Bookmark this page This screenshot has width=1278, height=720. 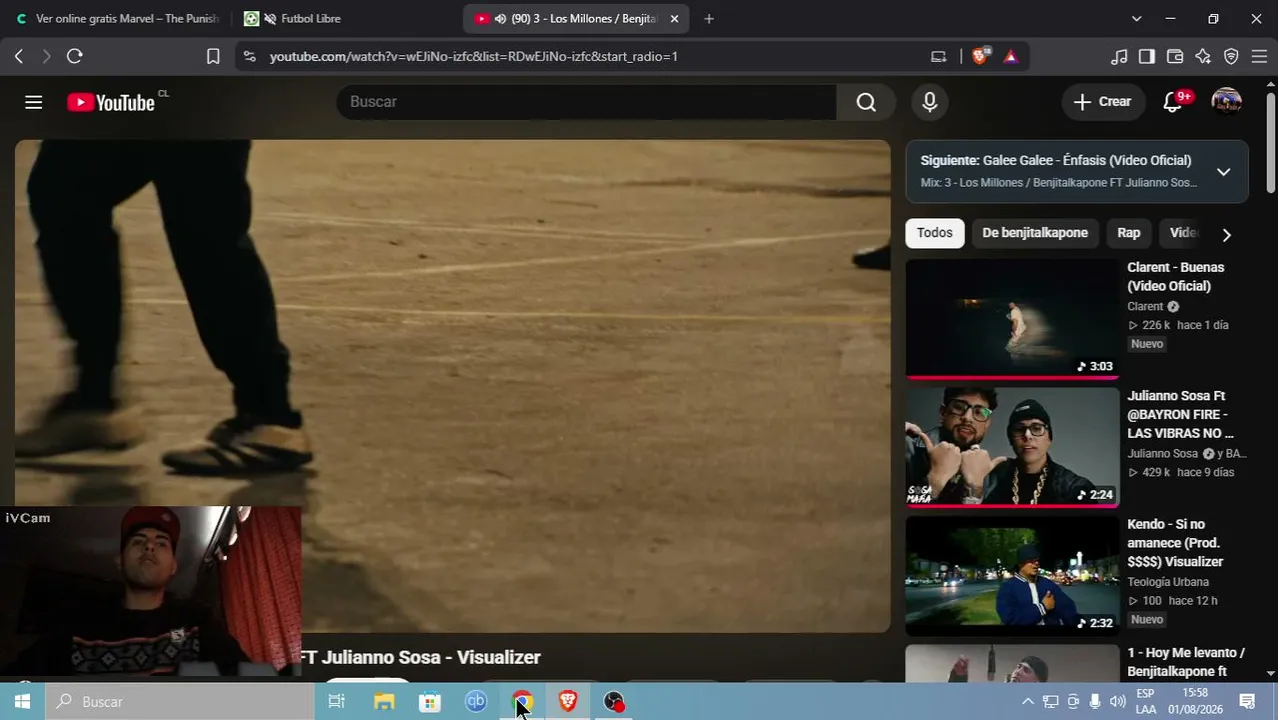[213, 56]
